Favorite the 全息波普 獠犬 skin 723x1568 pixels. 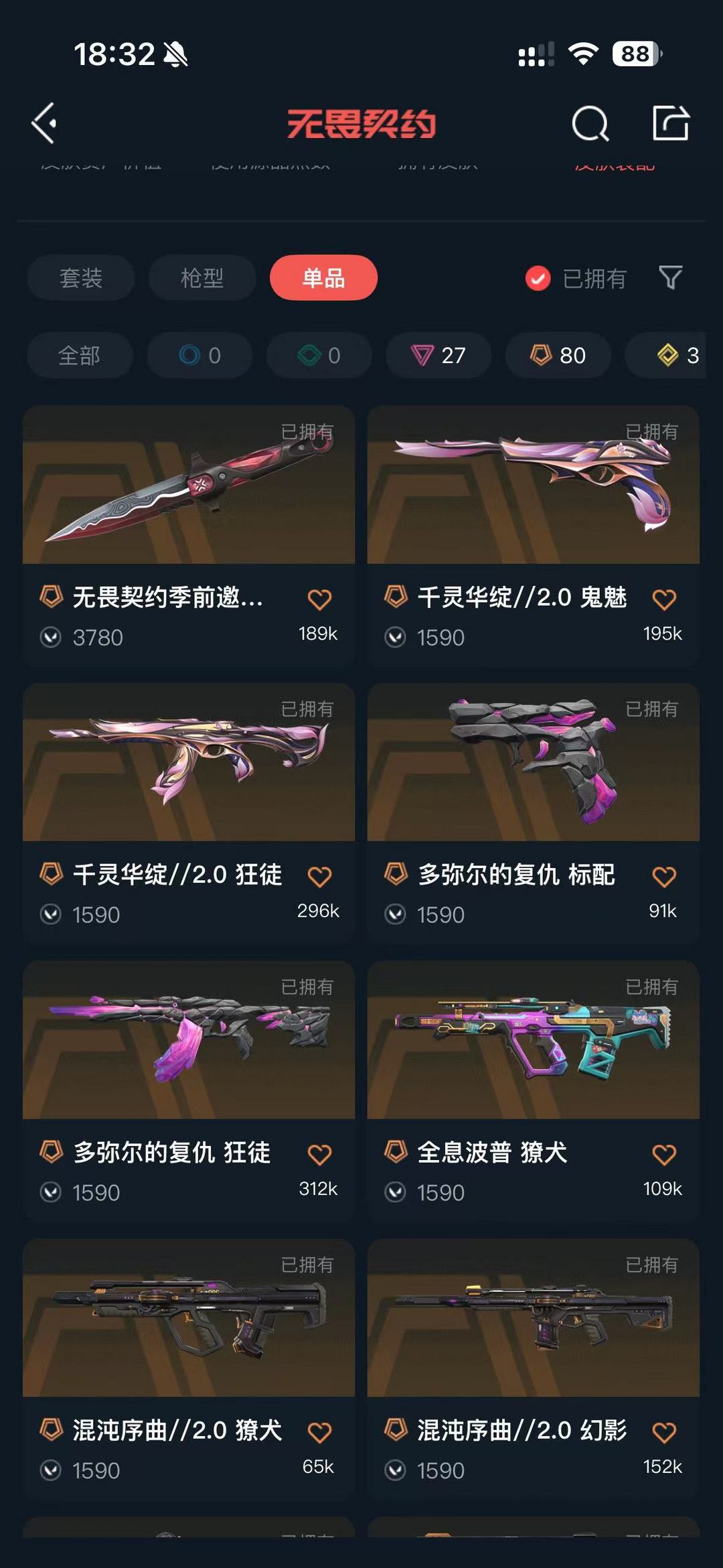pos(664,1154)
